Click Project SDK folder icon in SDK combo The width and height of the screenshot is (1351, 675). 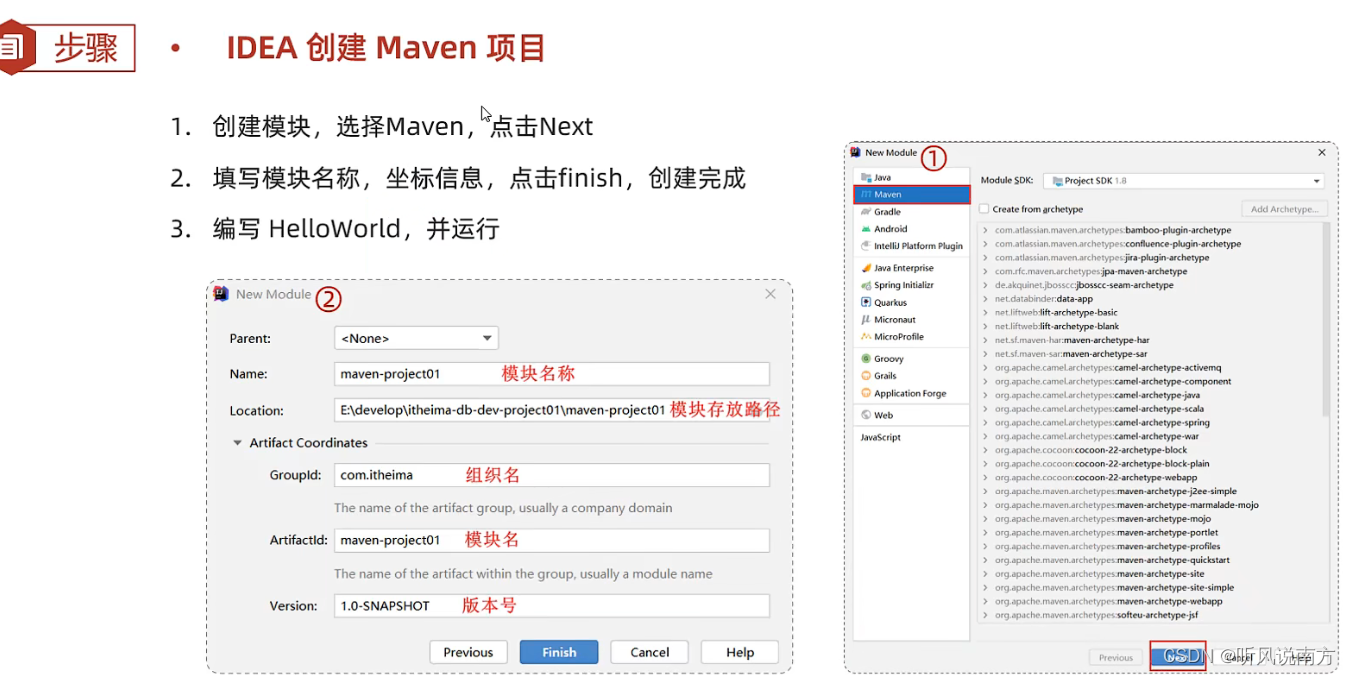click(x=1056, y=181)
